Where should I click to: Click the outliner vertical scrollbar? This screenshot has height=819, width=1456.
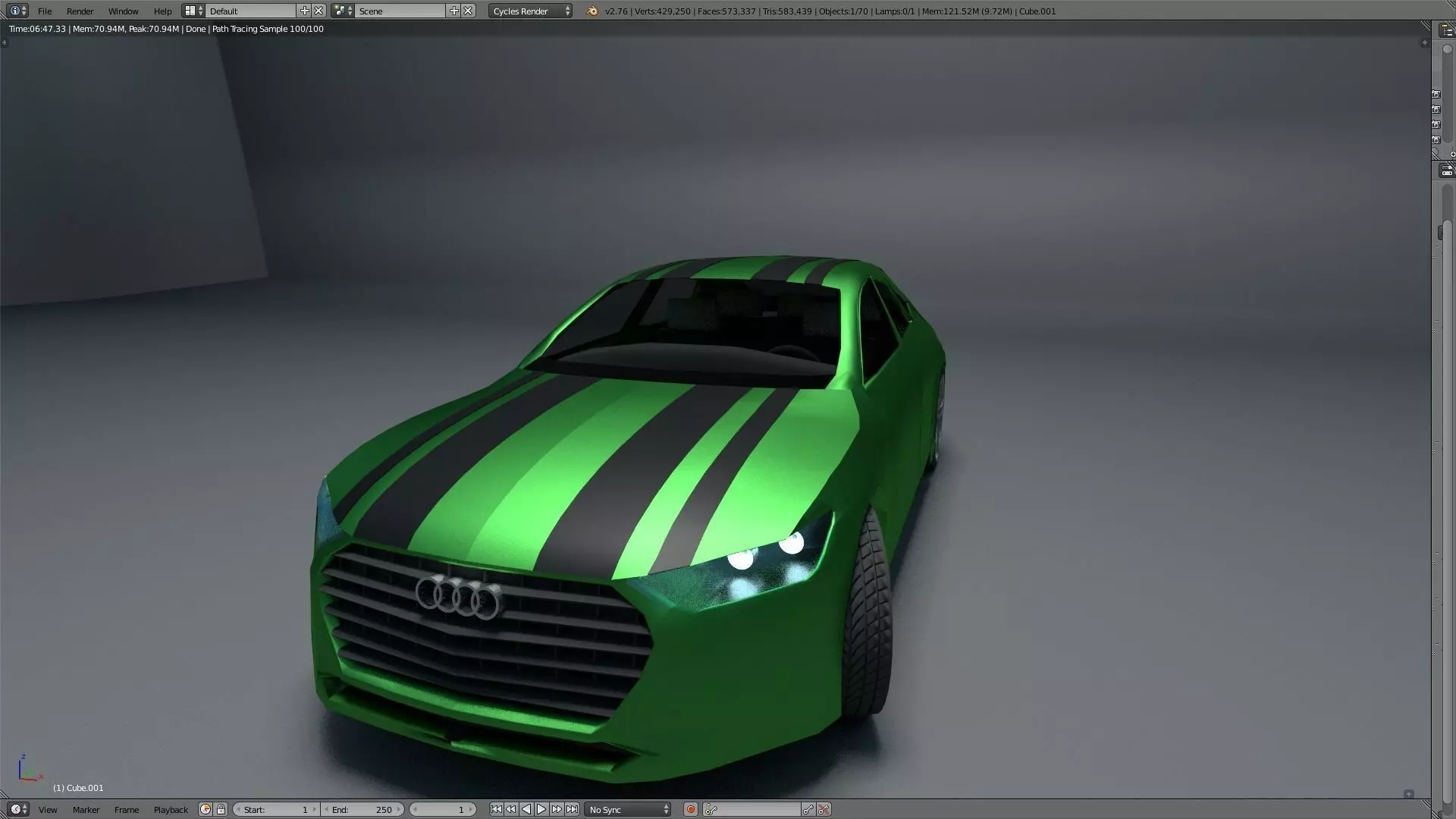tap(1448, 95)
